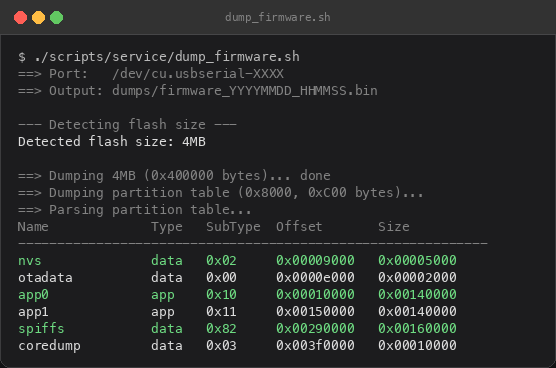Click the yellow minimize window button
Image resolution: width=556 pixels, height=368 pixels.
coord(38,17)
